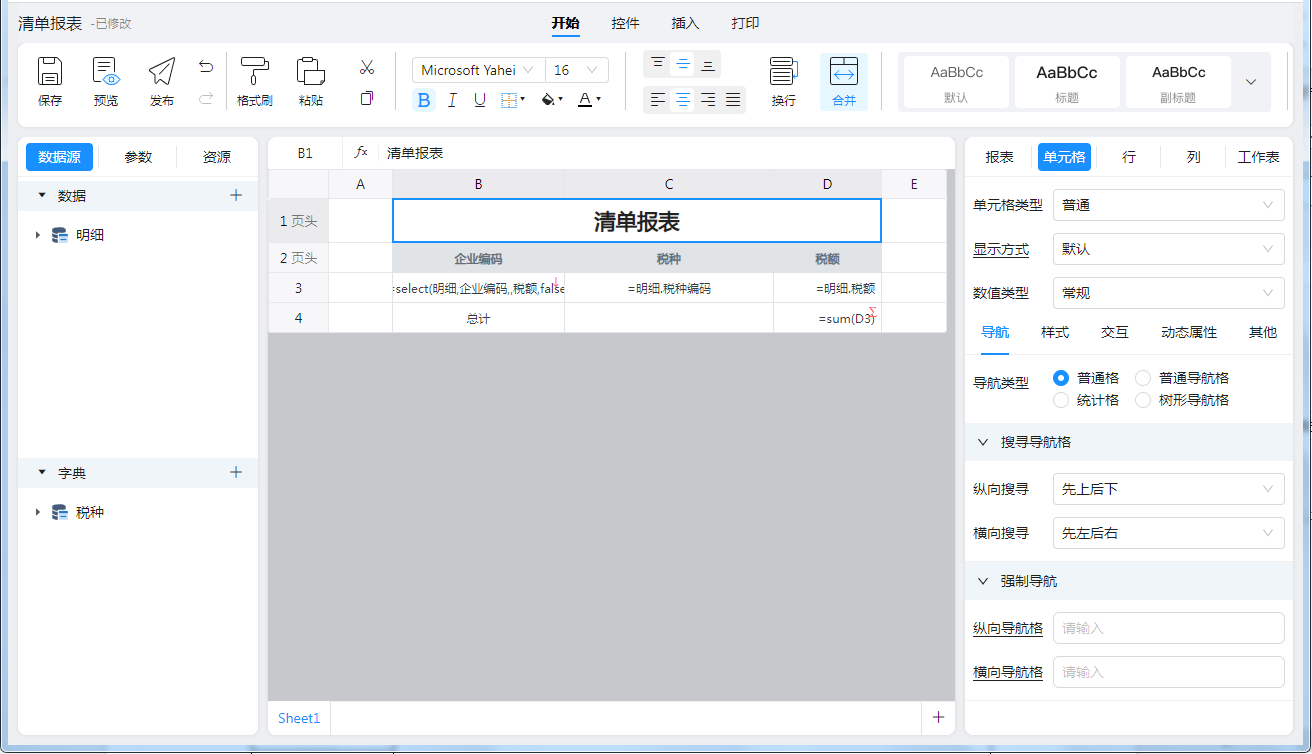Click the 纵向导航格 input field

pos(1168,628)
